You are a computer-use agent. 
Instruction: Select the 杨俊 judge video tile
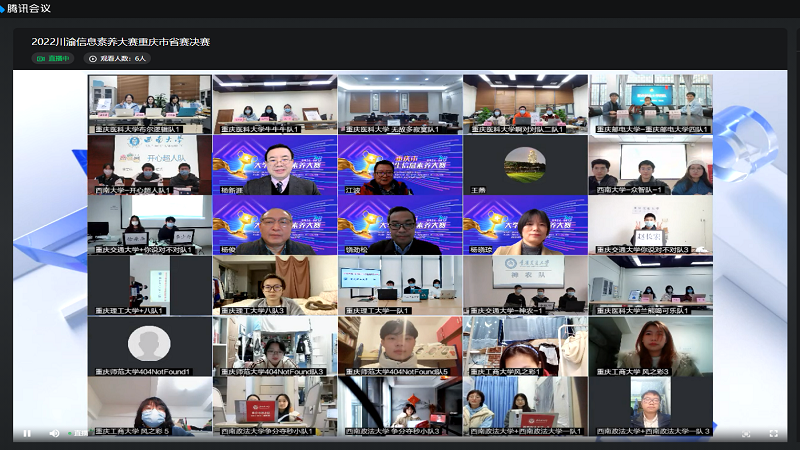click(275, 225)
